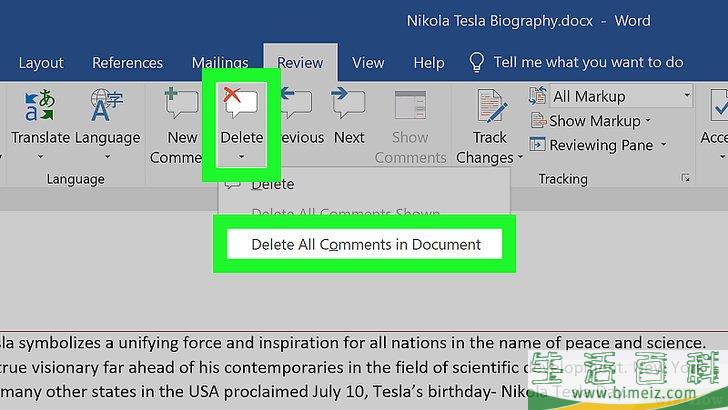Click the Accept changes icon
Screen dimensions: 728x410
coord(719,105)
